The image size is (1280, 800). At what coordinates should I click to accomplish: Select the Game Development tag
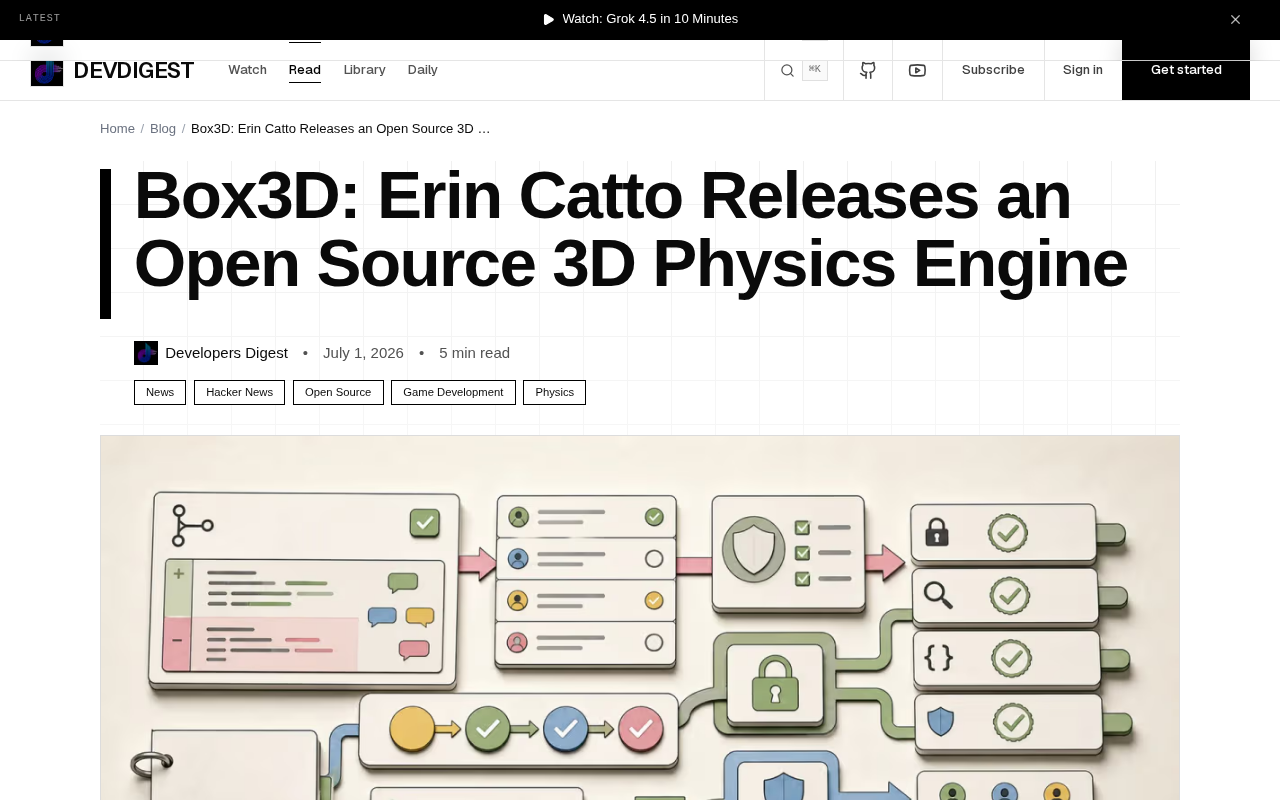click(453, 393)
